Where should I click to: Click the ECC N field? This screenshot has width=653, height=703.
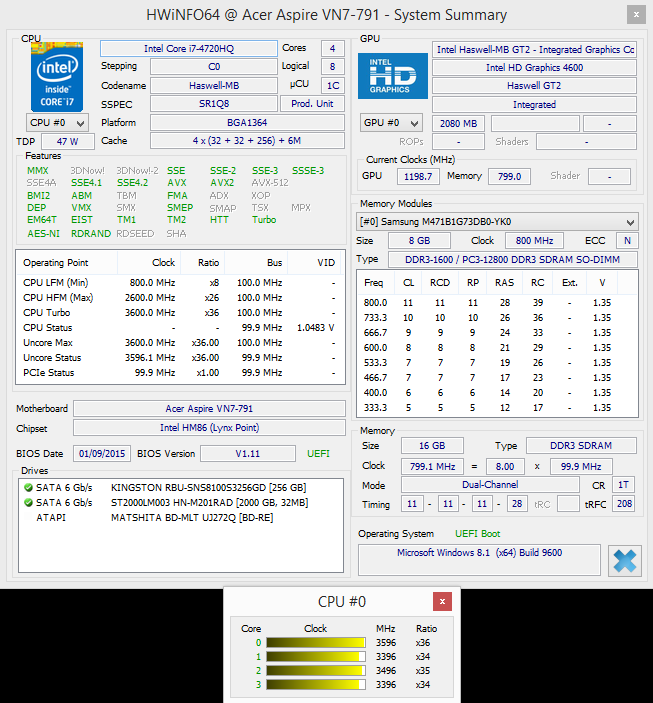click(x=627, y=240)
